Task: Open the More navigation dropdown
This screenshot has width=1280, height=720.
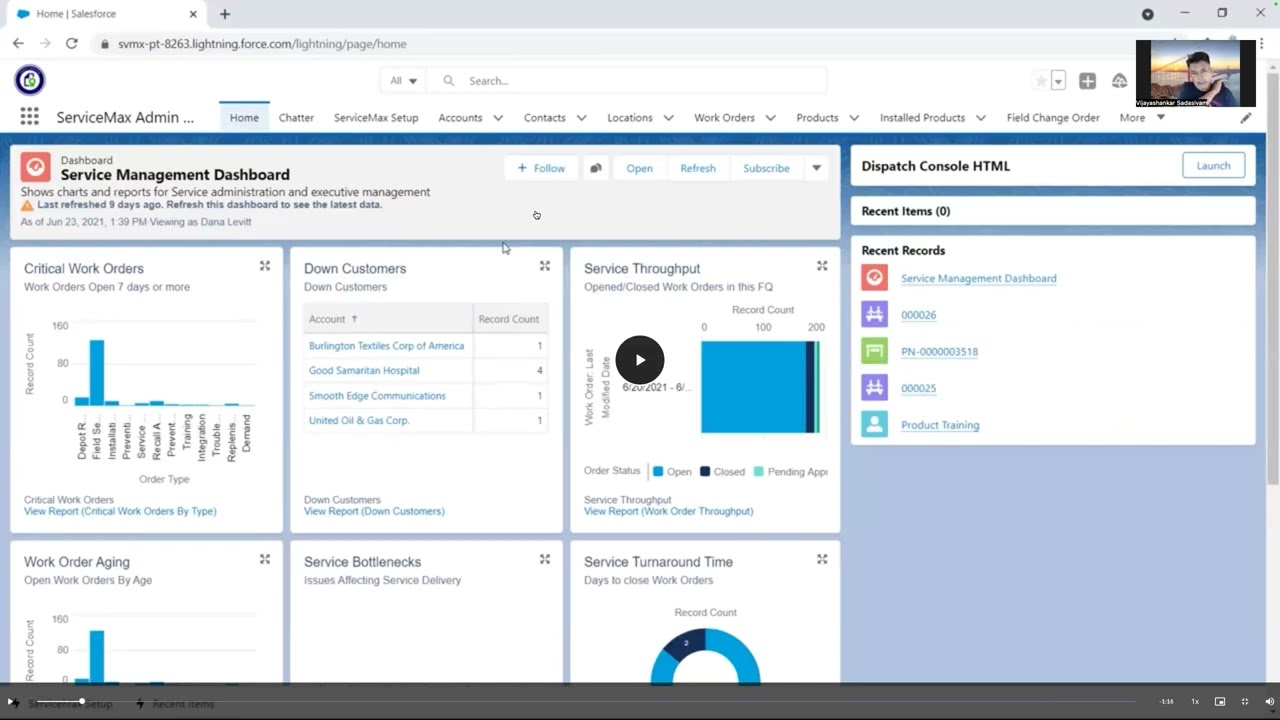Action: [x=1142, y=118]
